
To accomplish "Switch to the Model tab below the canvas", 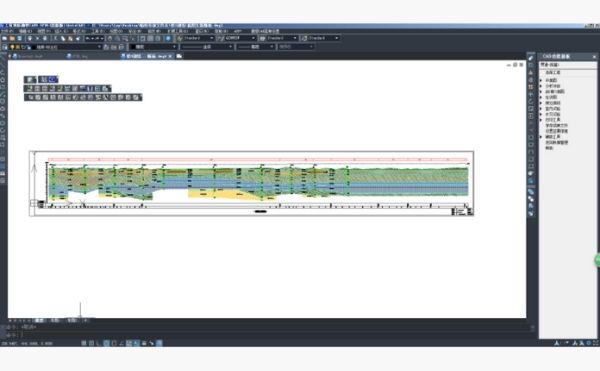I will (39, 321).
